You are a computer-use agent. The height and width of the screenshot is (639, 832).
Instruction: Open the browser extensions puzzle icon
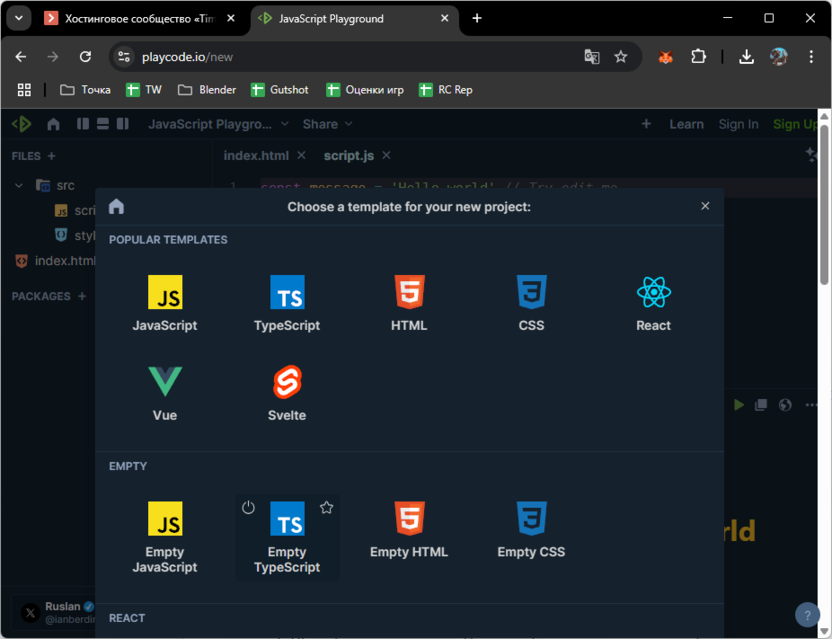pos(698,57)
